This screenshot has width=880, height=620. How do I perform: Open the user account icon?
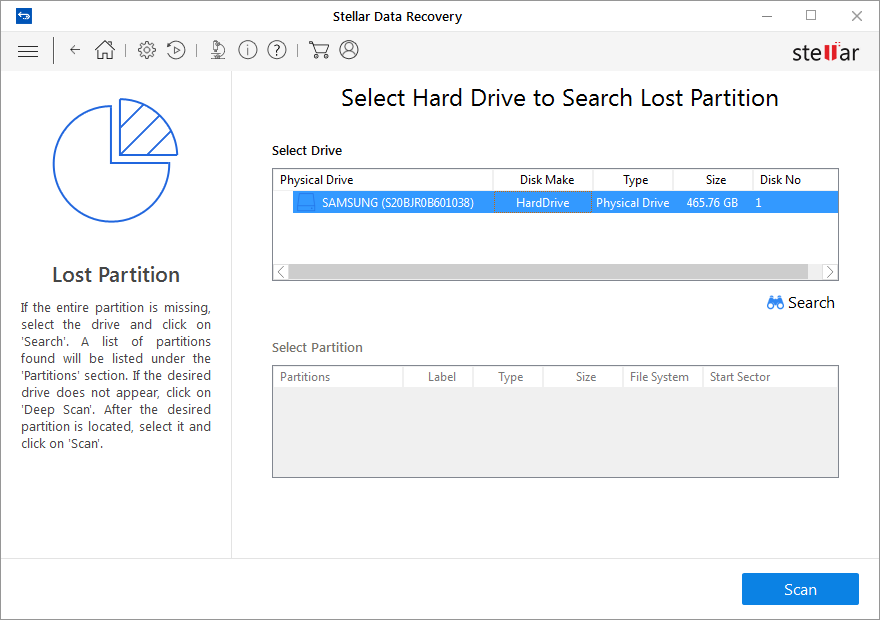(x=349, y=50)
